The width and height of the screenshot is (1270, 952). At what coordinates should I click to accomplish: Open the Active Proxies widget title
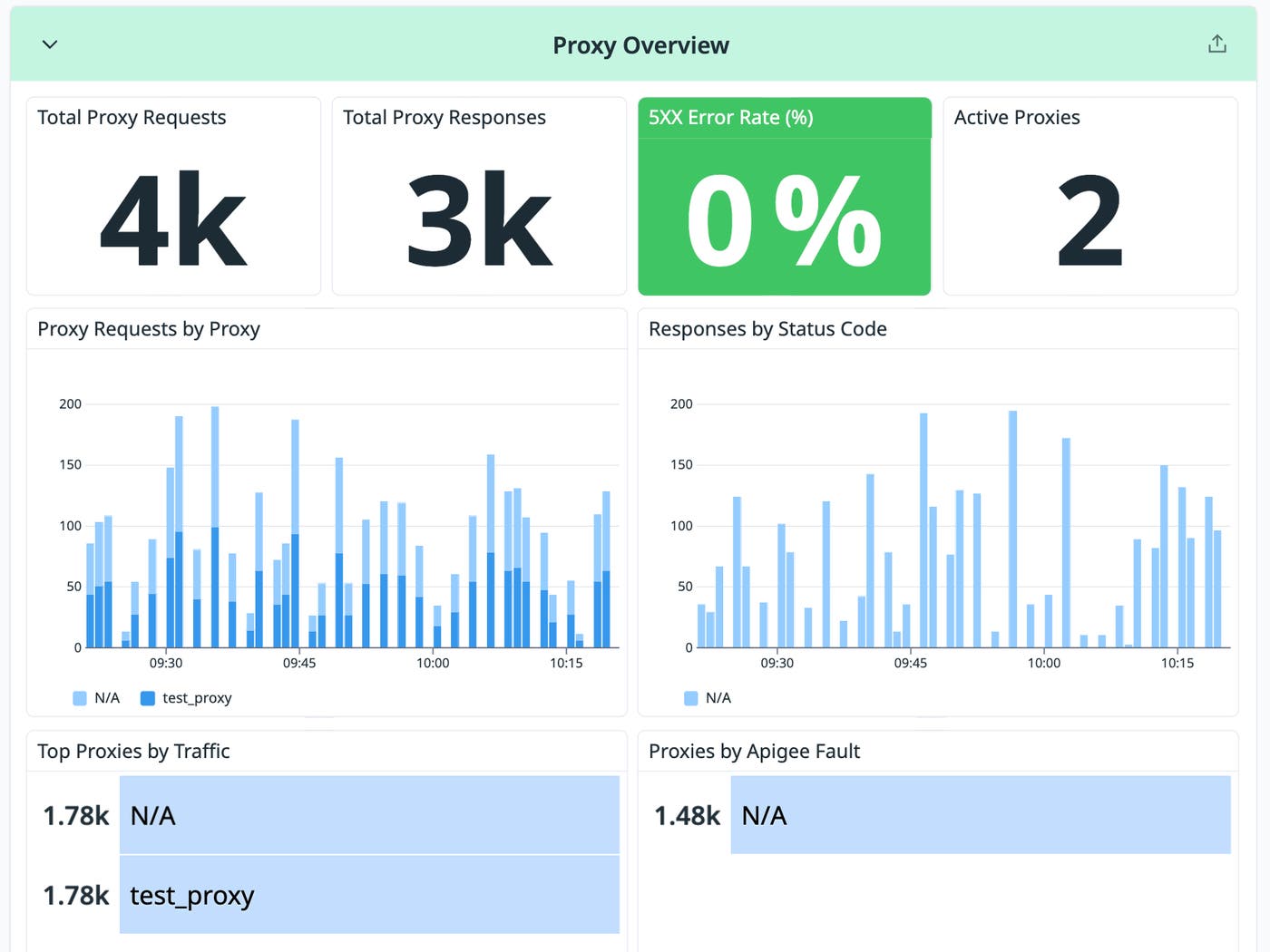(1017, 117)
